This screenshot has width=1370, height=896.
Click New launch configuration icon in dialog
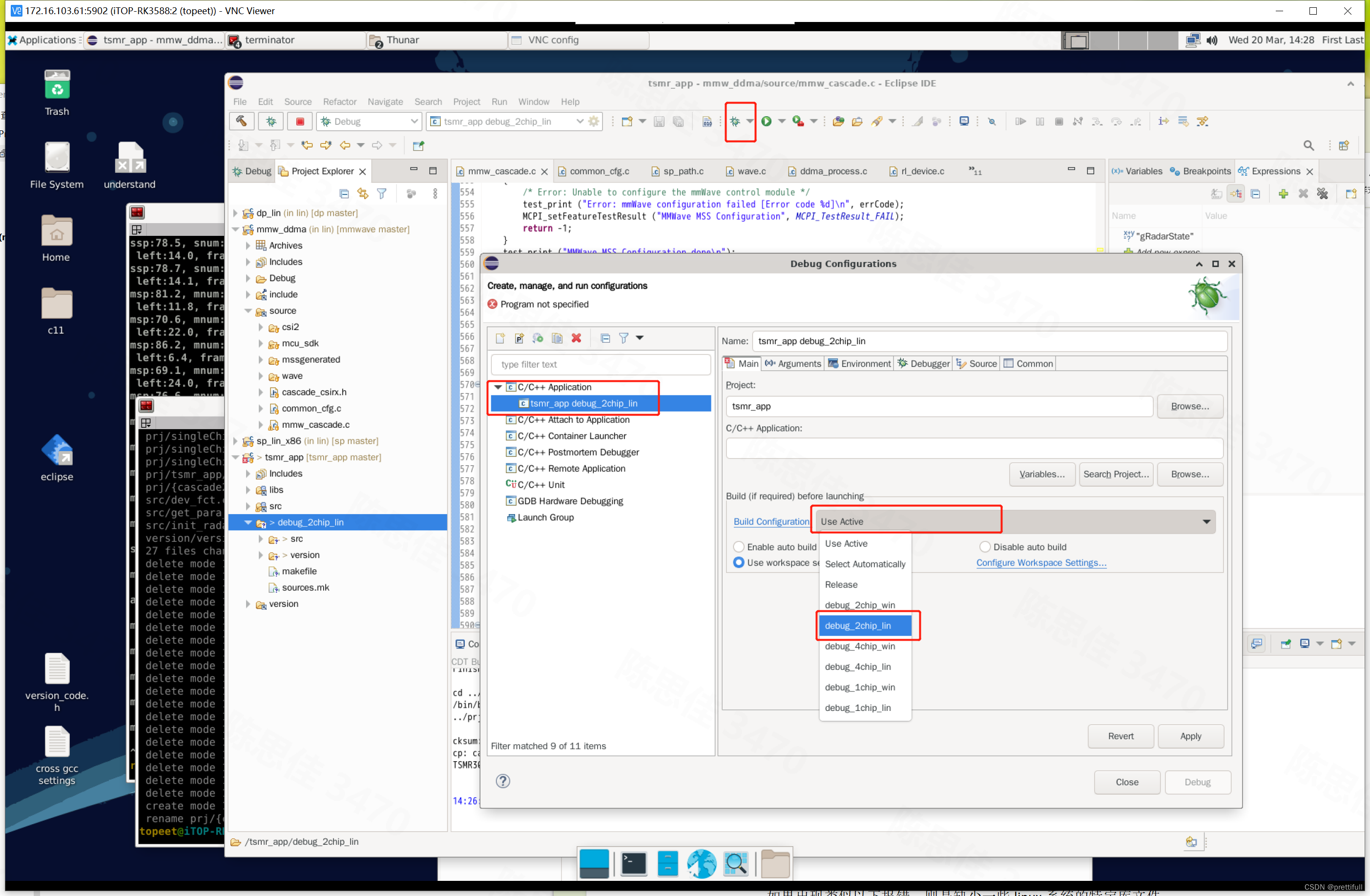(499, 338)
